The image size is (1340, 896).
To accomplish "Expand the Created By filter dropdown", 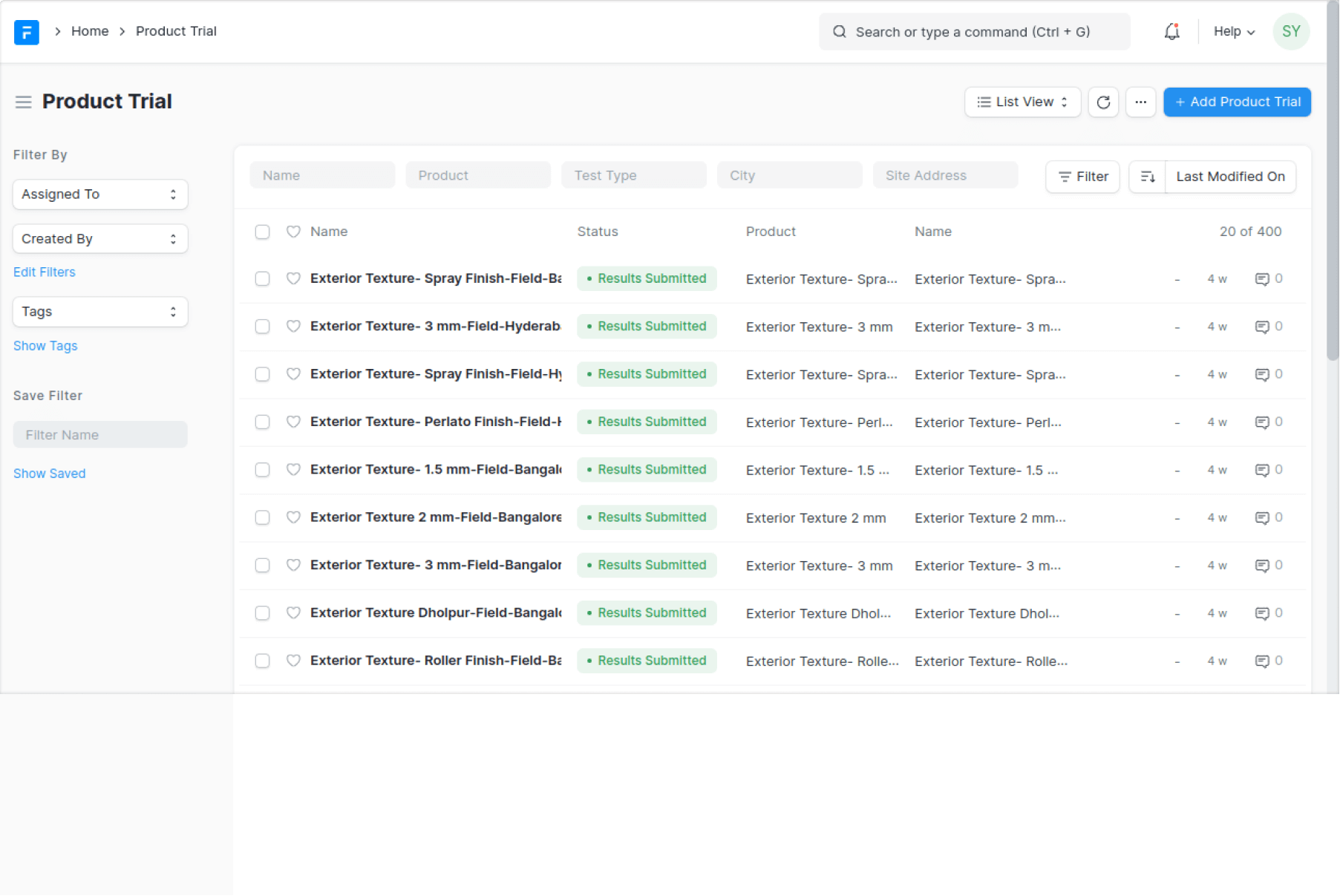I will (x=100, y=239).
